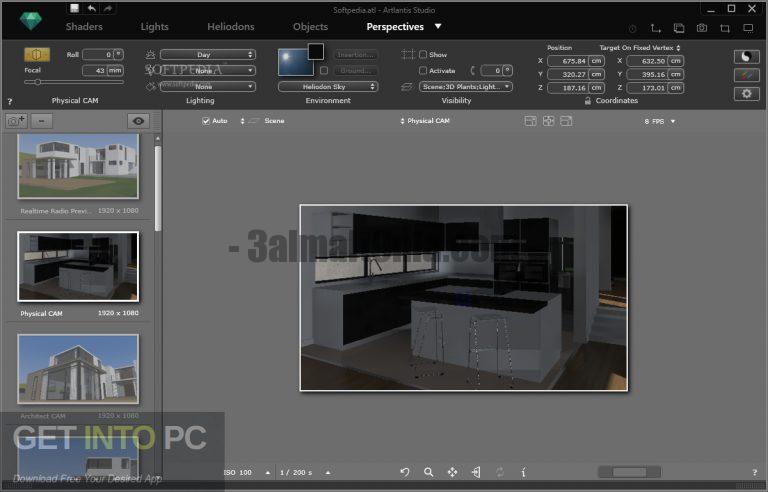
Task: Click the render camera icon in top toolbar
Action: point(701,28)
